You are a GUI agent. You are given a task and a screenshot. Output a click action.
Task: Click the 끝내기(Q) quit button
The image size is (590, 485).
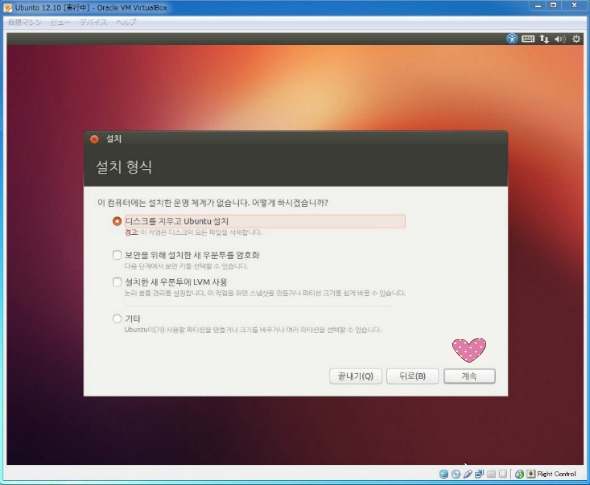coord(356,376)
